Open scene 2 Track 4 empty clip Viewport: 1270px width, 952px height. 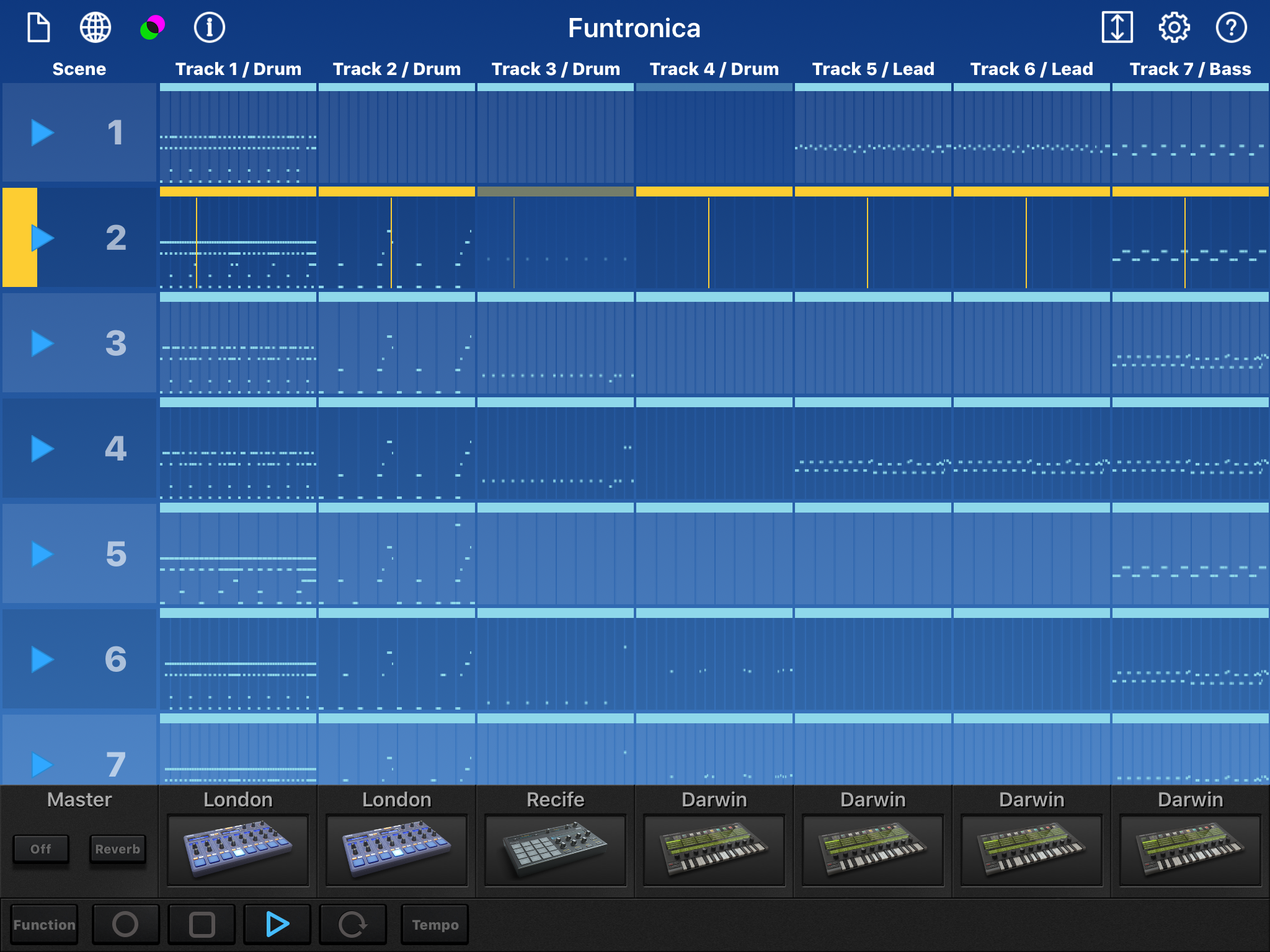click(x=714, y=239)
